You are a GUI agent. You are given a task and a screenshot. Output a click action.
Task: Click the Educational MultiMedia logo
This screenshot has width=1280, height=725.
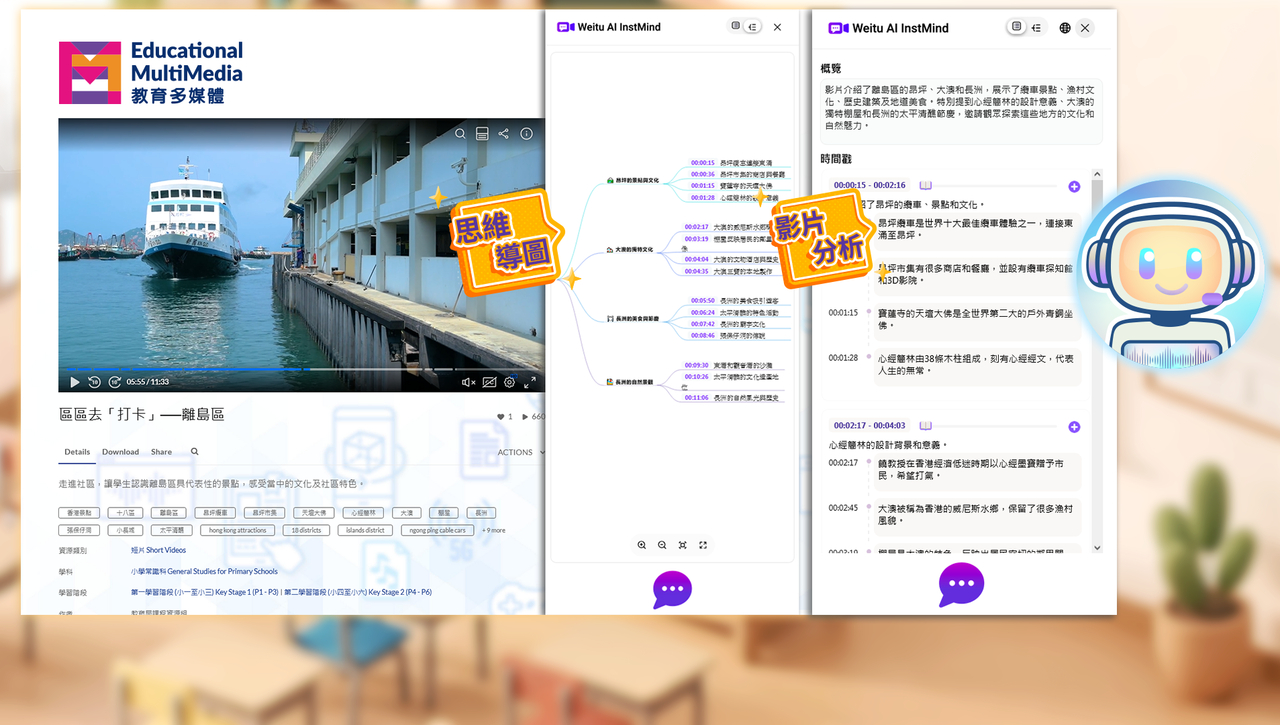click(x=151, y=72)
